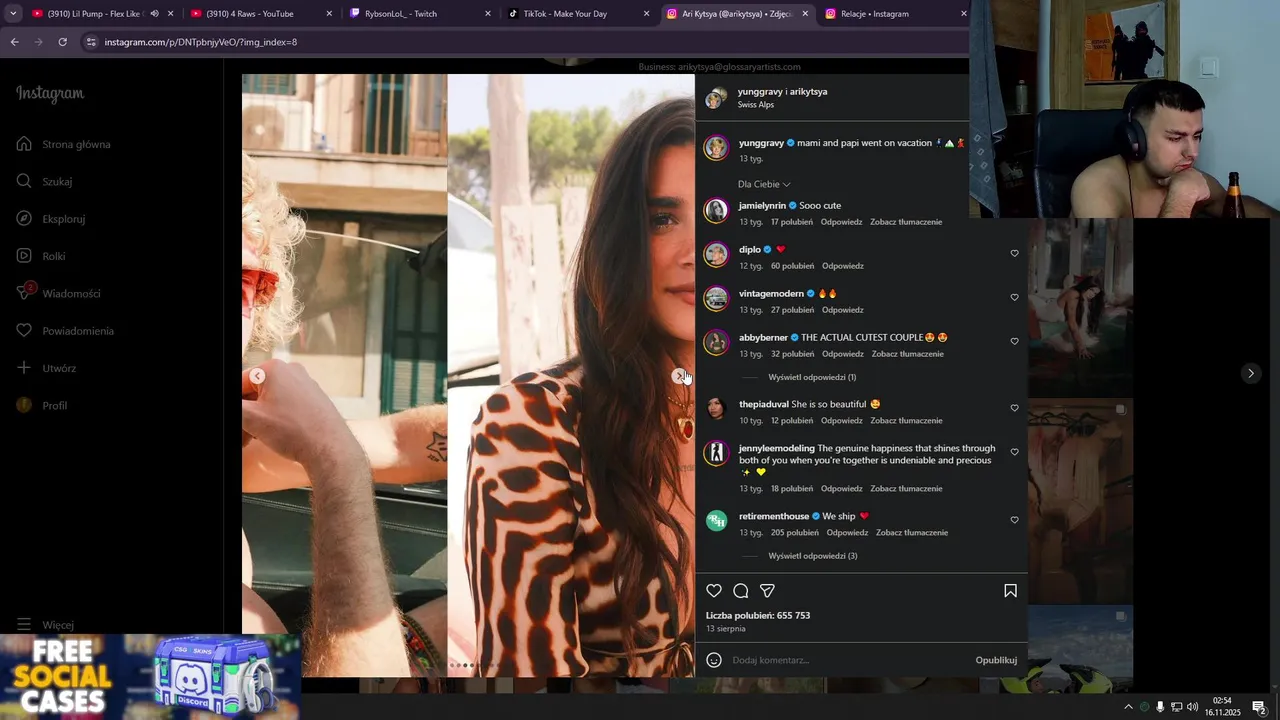Open Rolki reels in the sidebar
The image size is (1280, 720).
tap(40, 256)
